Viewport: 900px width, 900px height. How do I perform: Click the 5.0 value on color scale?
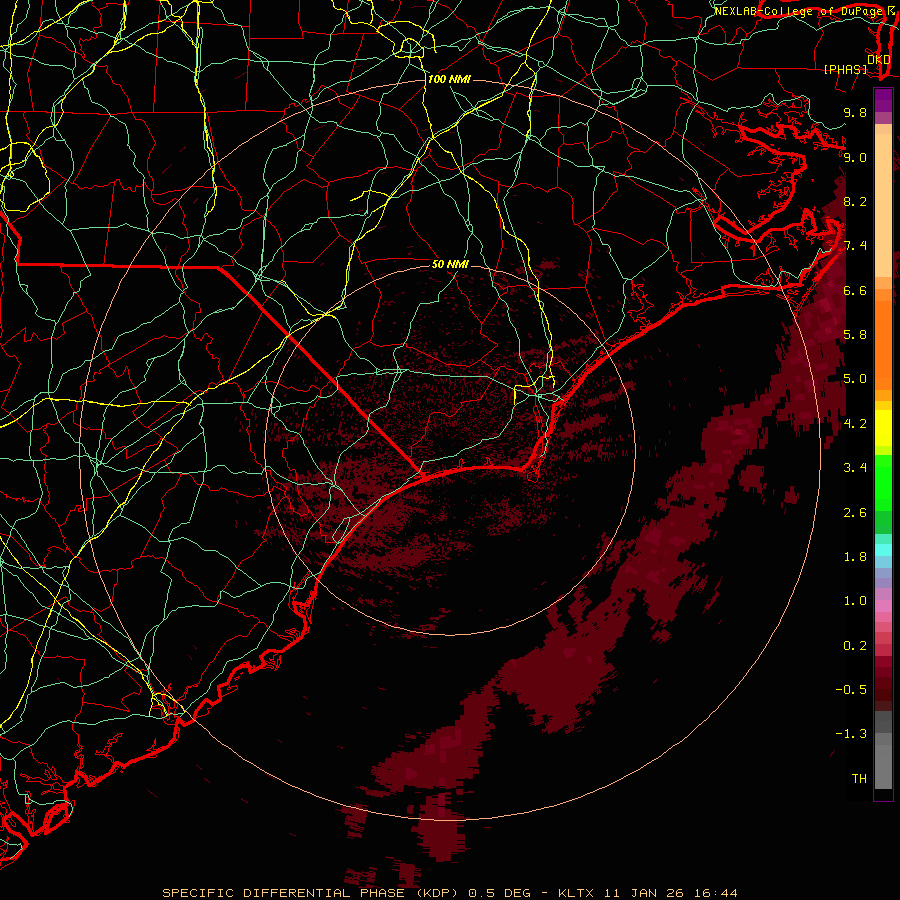click(x=855, y=379)
